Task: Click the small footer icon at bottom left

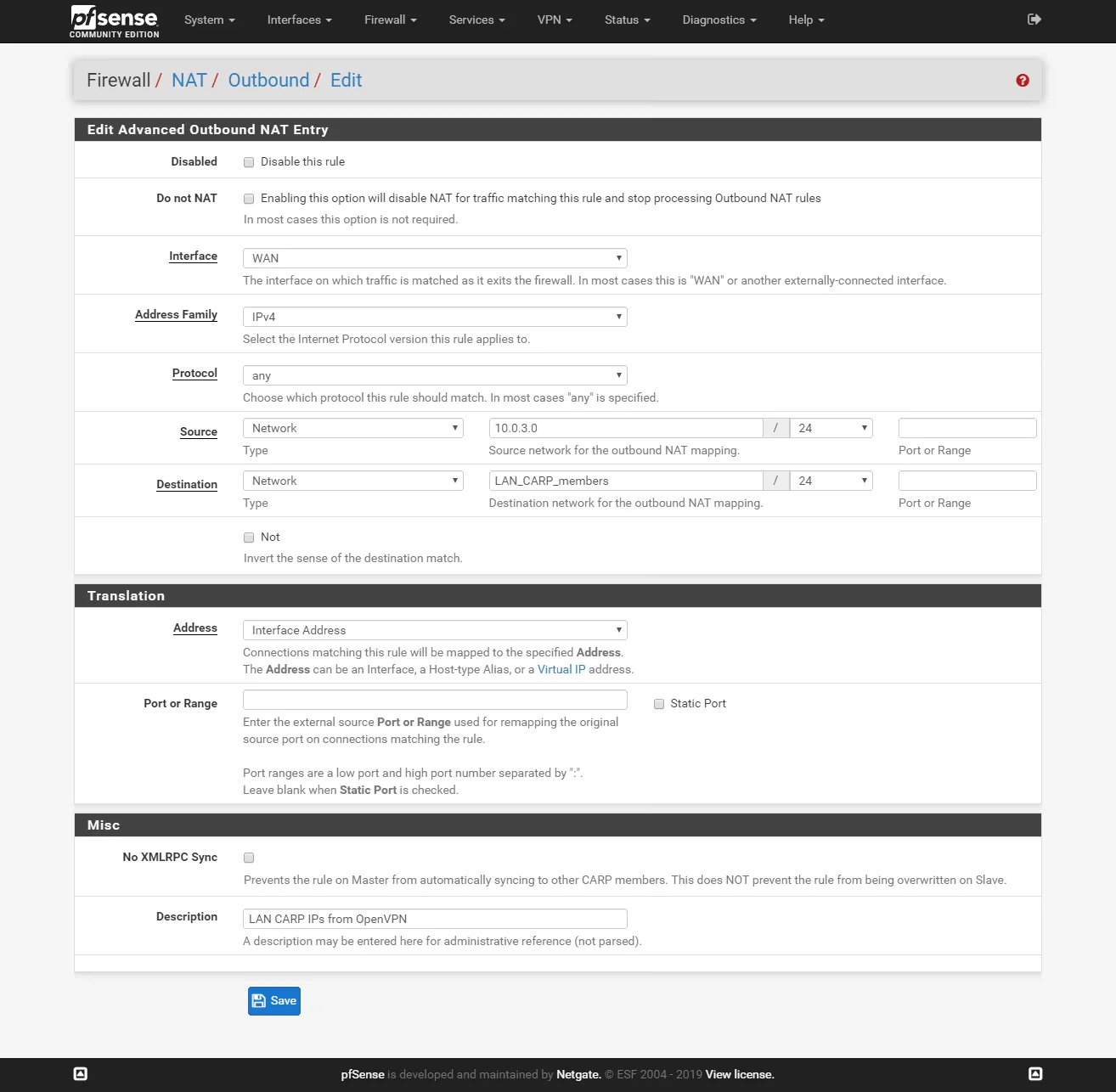Action: point(80,1073)
